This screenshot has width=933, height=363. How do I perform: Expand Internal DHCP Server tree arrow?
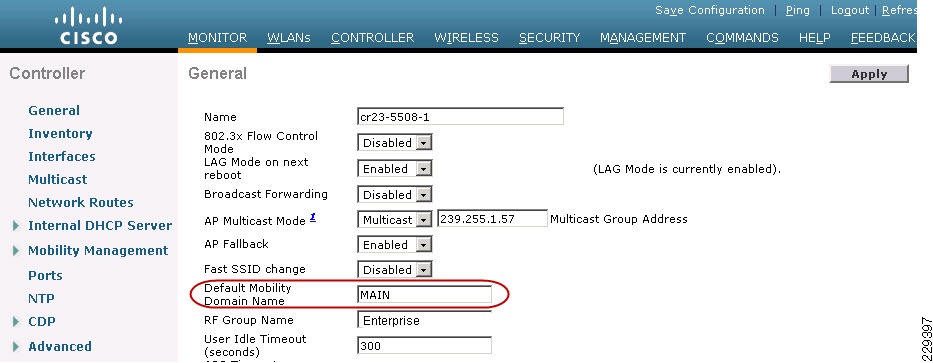click(x=15, y=226)
